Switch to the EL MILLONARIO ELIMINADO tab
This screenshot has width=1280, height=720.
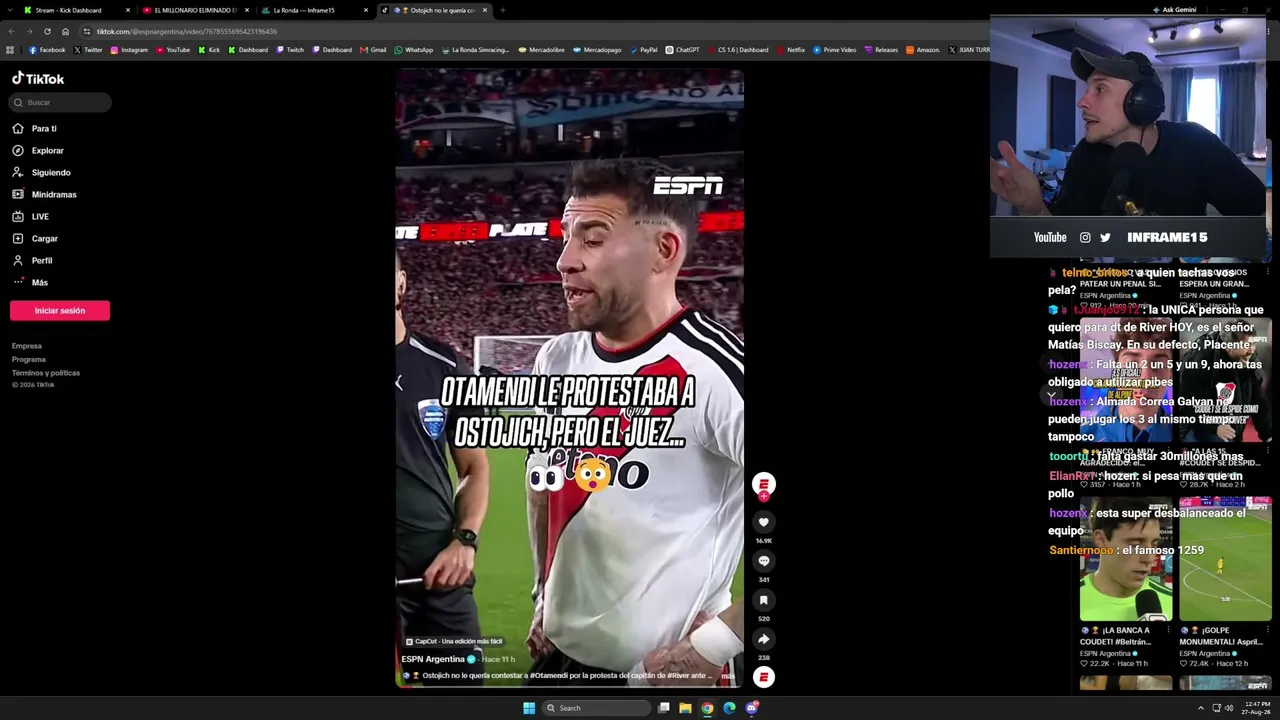pyautogui.click(x=195, y=10)
